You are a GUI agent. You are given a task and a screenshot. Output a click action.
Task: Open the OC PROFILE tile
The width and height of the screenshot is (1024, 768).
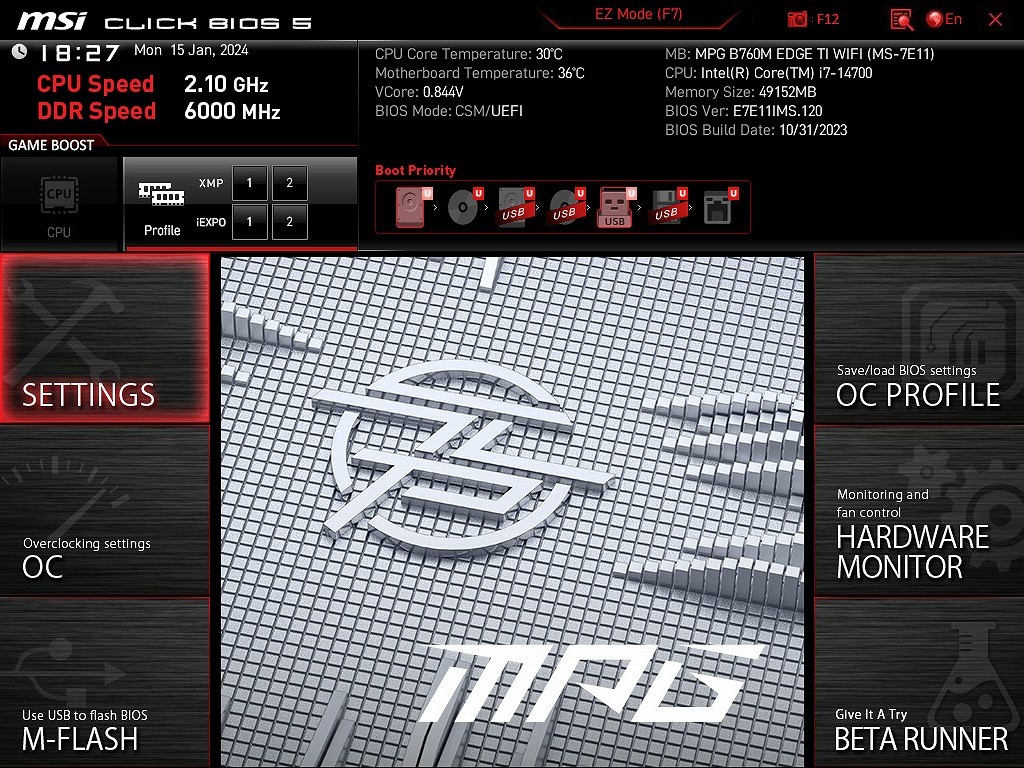click(x=918, y=338)
